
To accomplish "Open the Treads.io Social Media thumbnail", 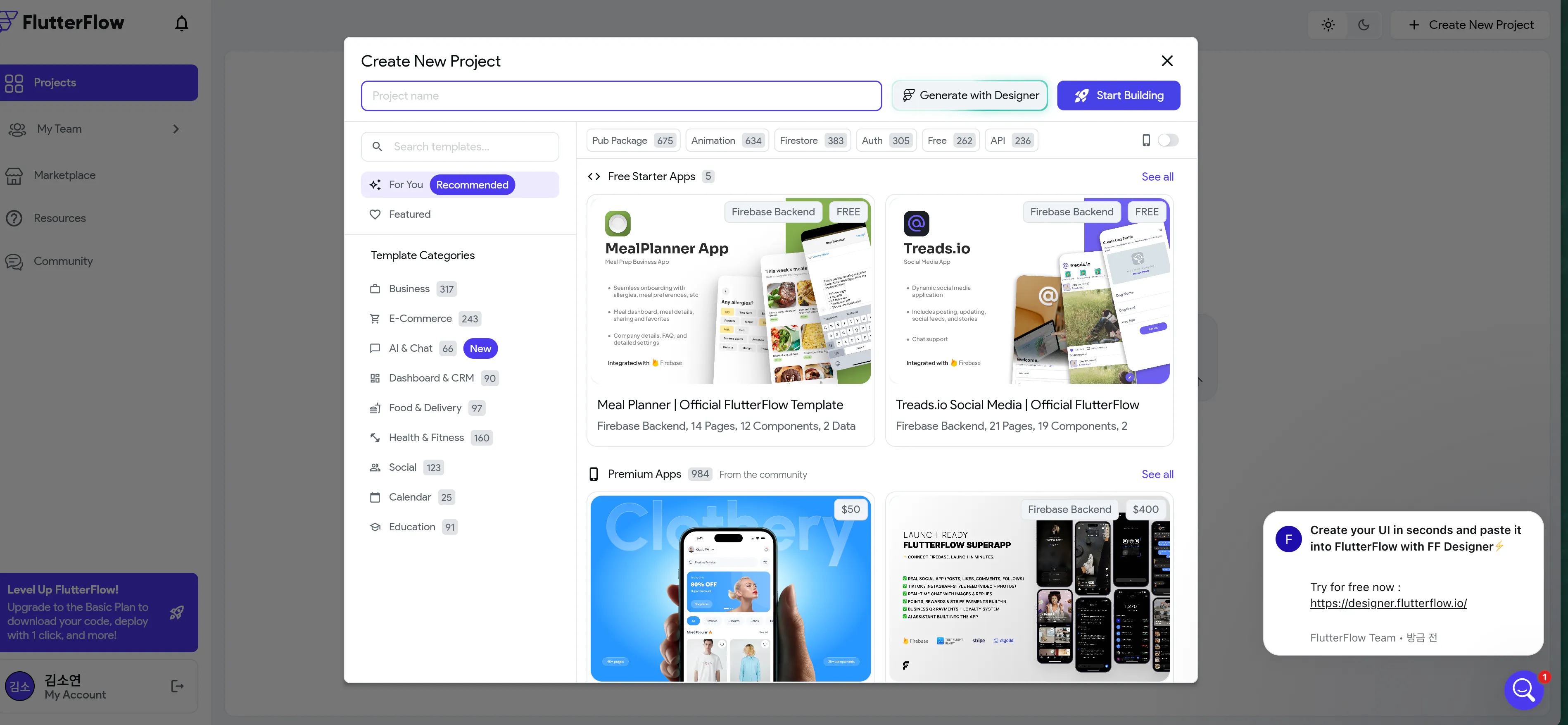I will point(1029,291).
